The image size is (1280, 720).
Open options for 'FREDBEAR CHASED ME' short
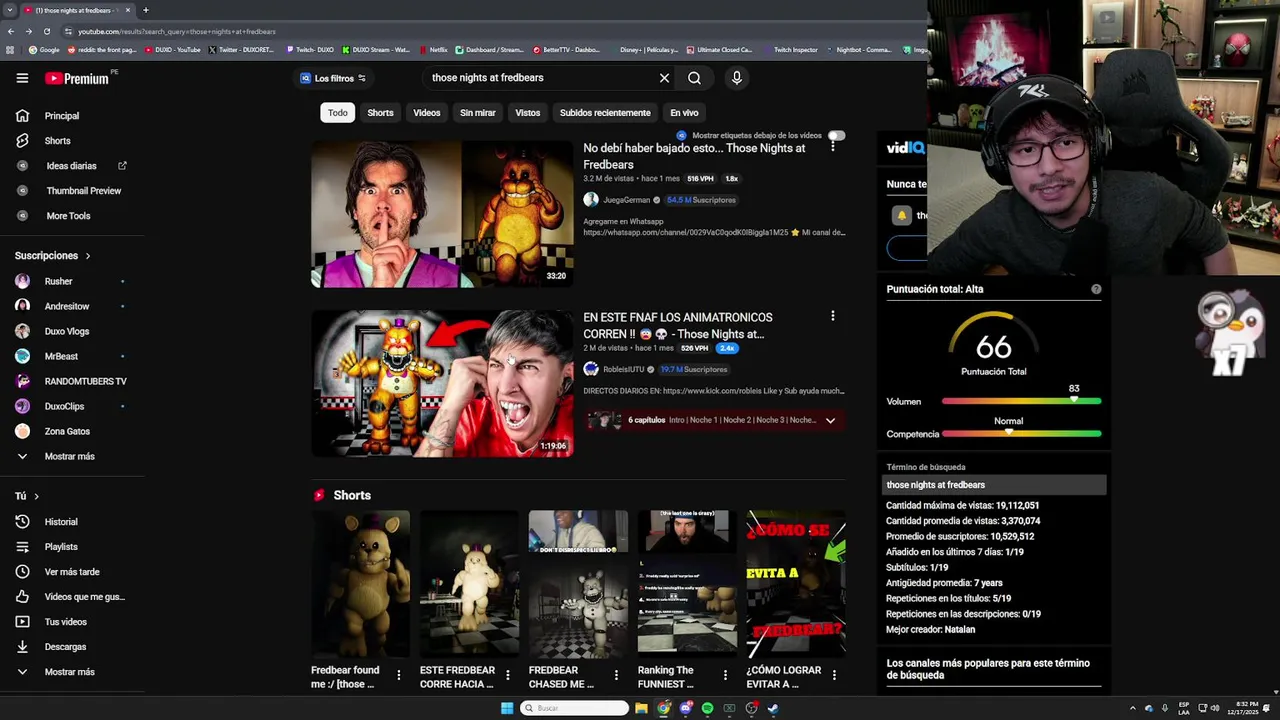(x=616, y=676)
